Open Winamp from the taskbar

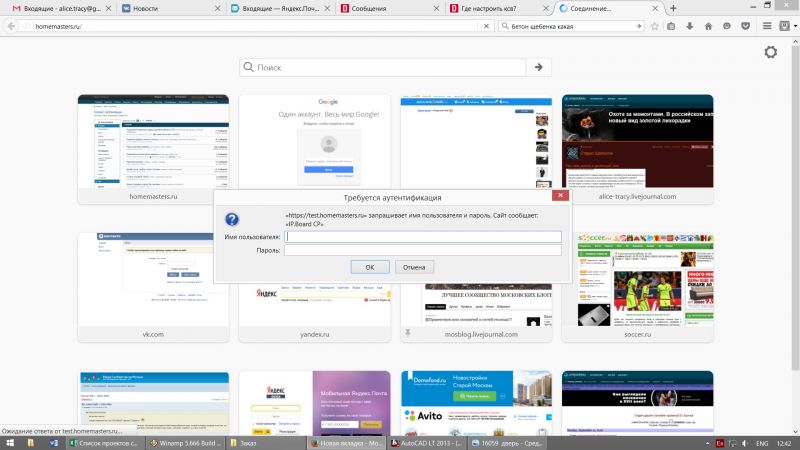183,442
